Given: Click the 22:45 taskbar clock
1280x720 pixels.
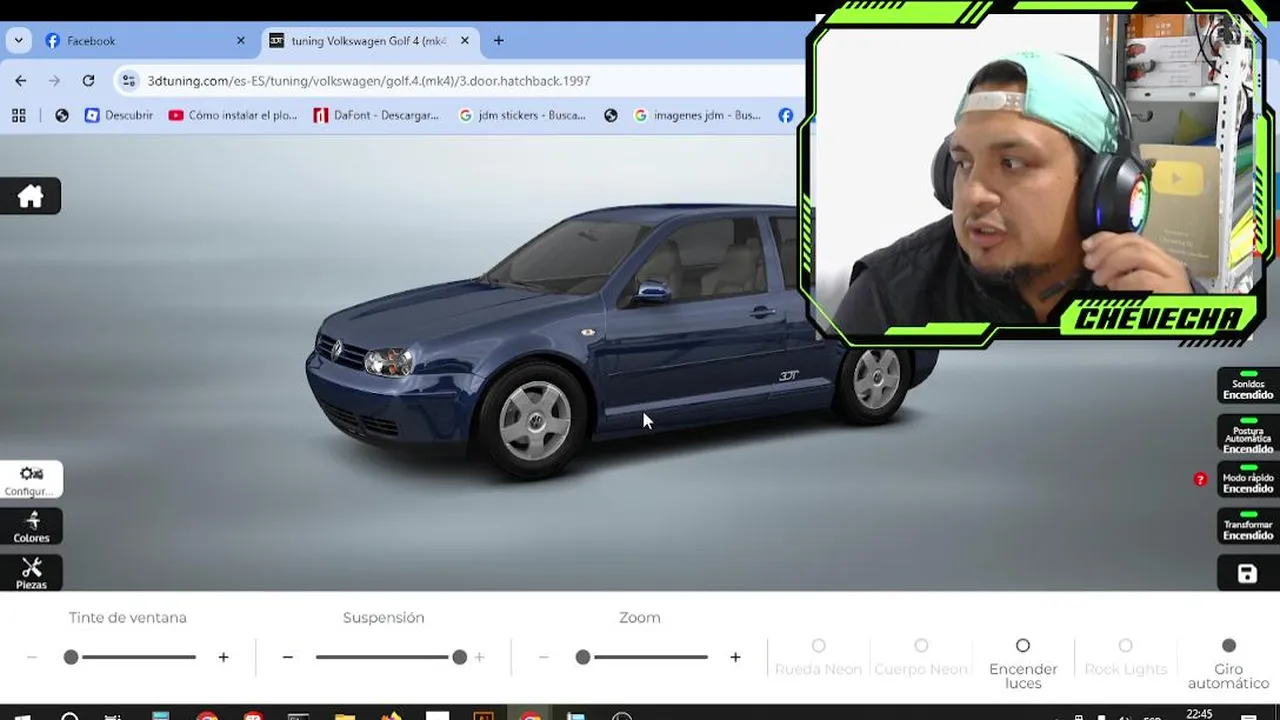Looking at the screenshot, I should [1199, 714].
